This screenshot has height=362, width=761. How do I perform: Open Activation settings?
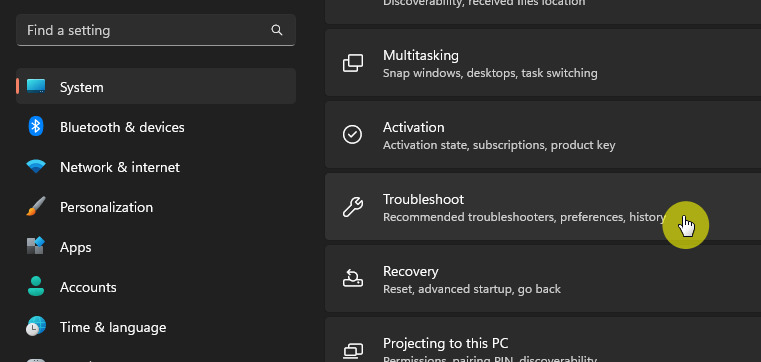543,134
